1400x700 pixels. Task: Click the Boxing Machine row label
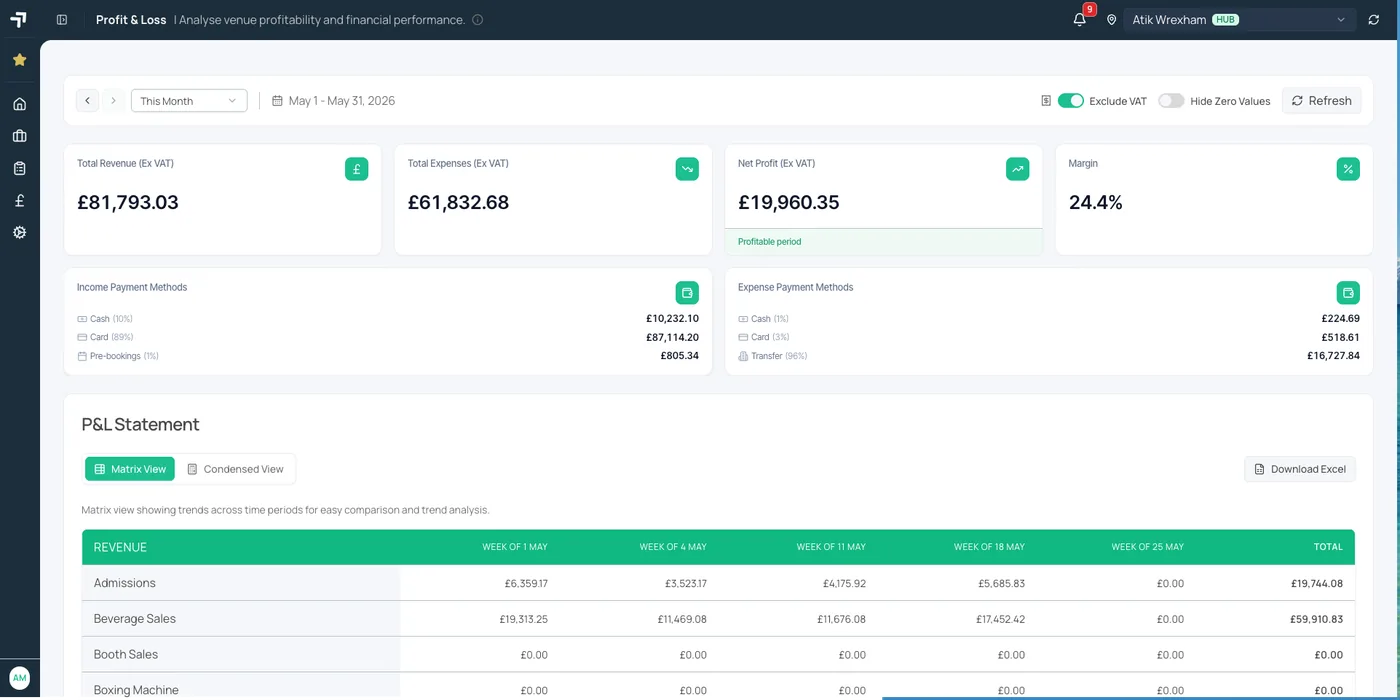[x=136, y=690]
